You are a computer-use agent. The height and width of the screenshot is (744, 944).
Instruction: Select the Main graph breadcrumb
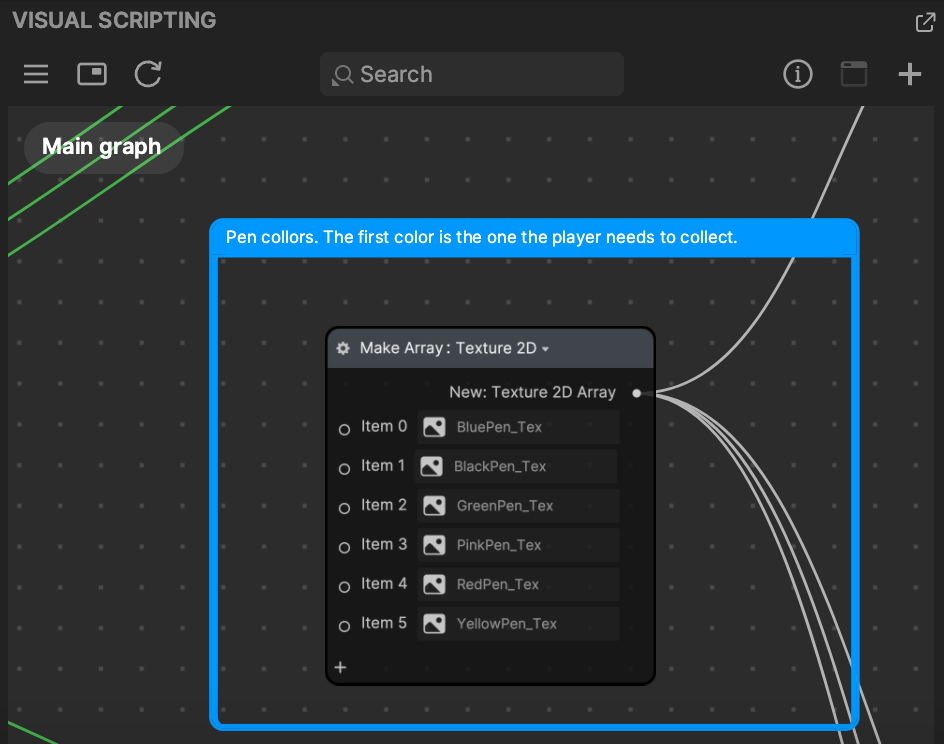coord(103,147)
